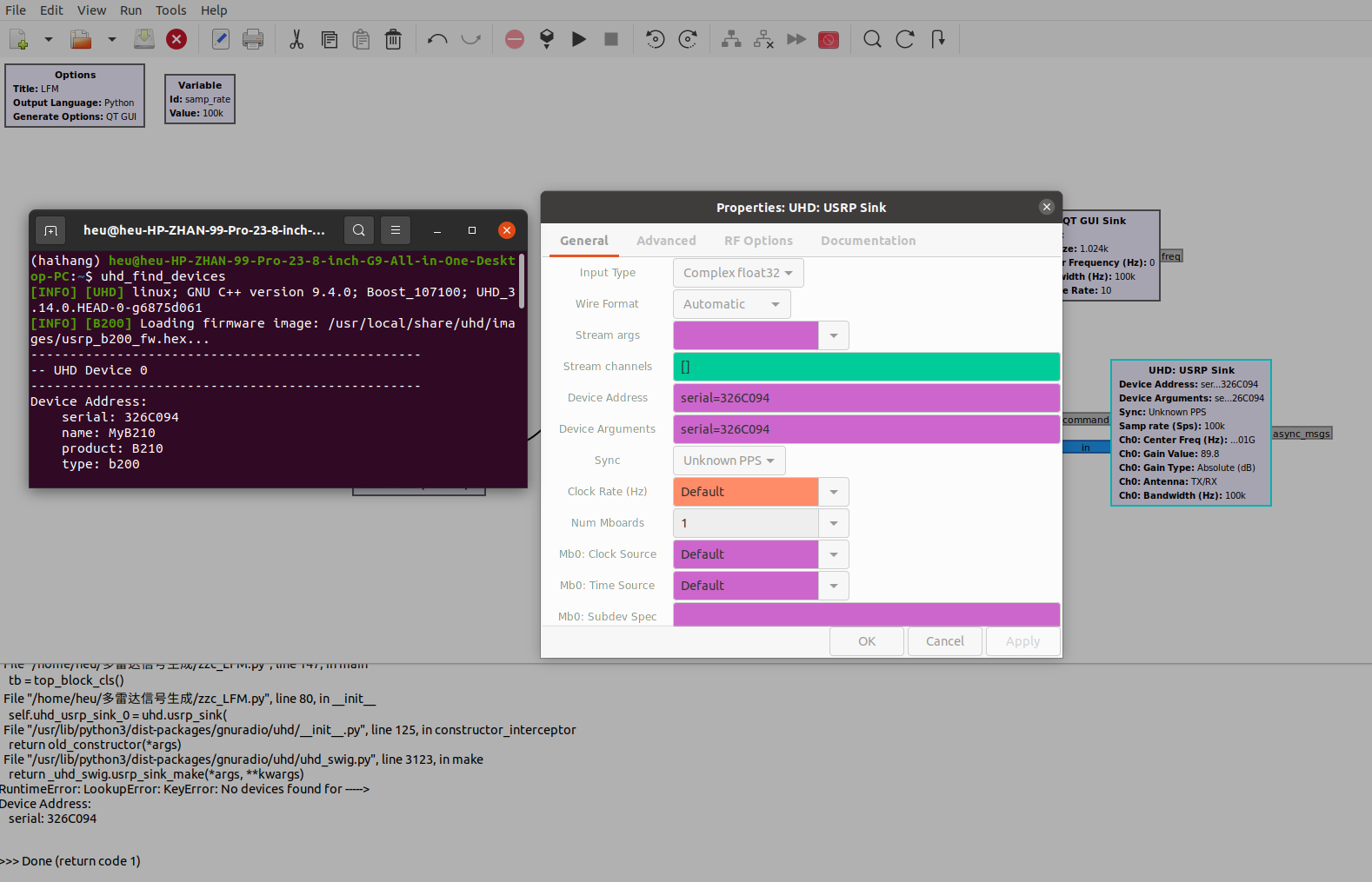The image size is (1372, 882).
Task: Cut the selected block with the scissors icon
Action: tap(296, 39)
